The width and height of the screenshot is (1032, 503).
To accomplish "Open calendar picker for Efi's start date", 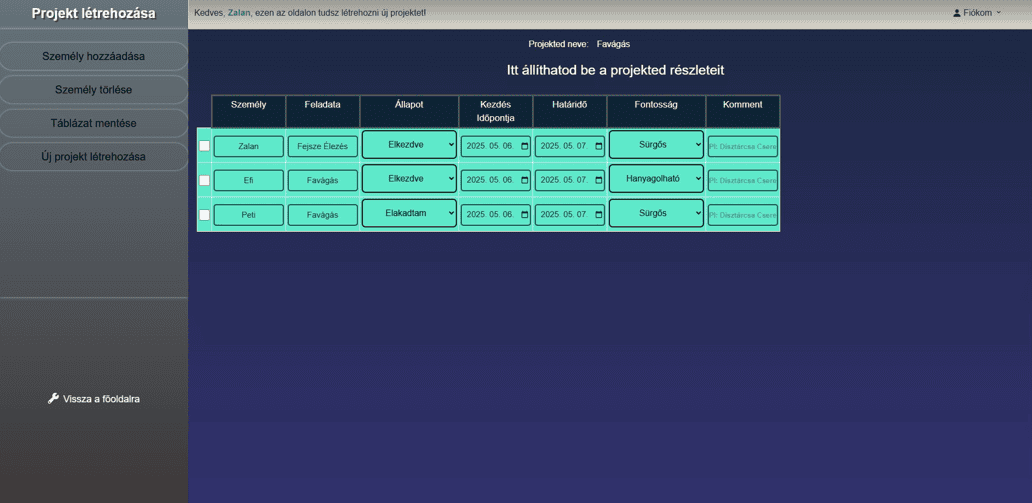I will coord(525,180).
